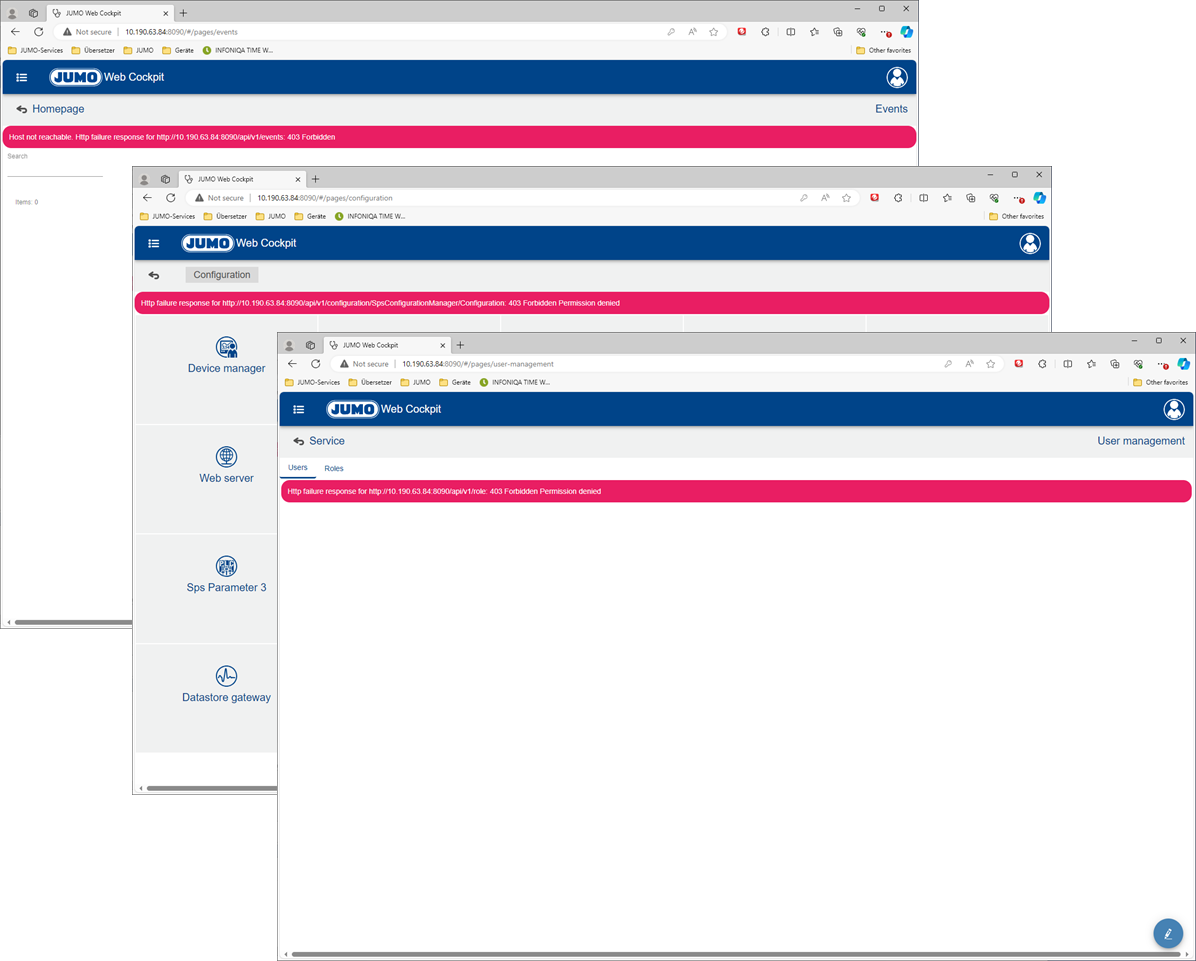Viewport: 1196px width, 961px height.
Task: Expand the JUMO-Services bookmark folder in front window
Action: pos(313,382)
